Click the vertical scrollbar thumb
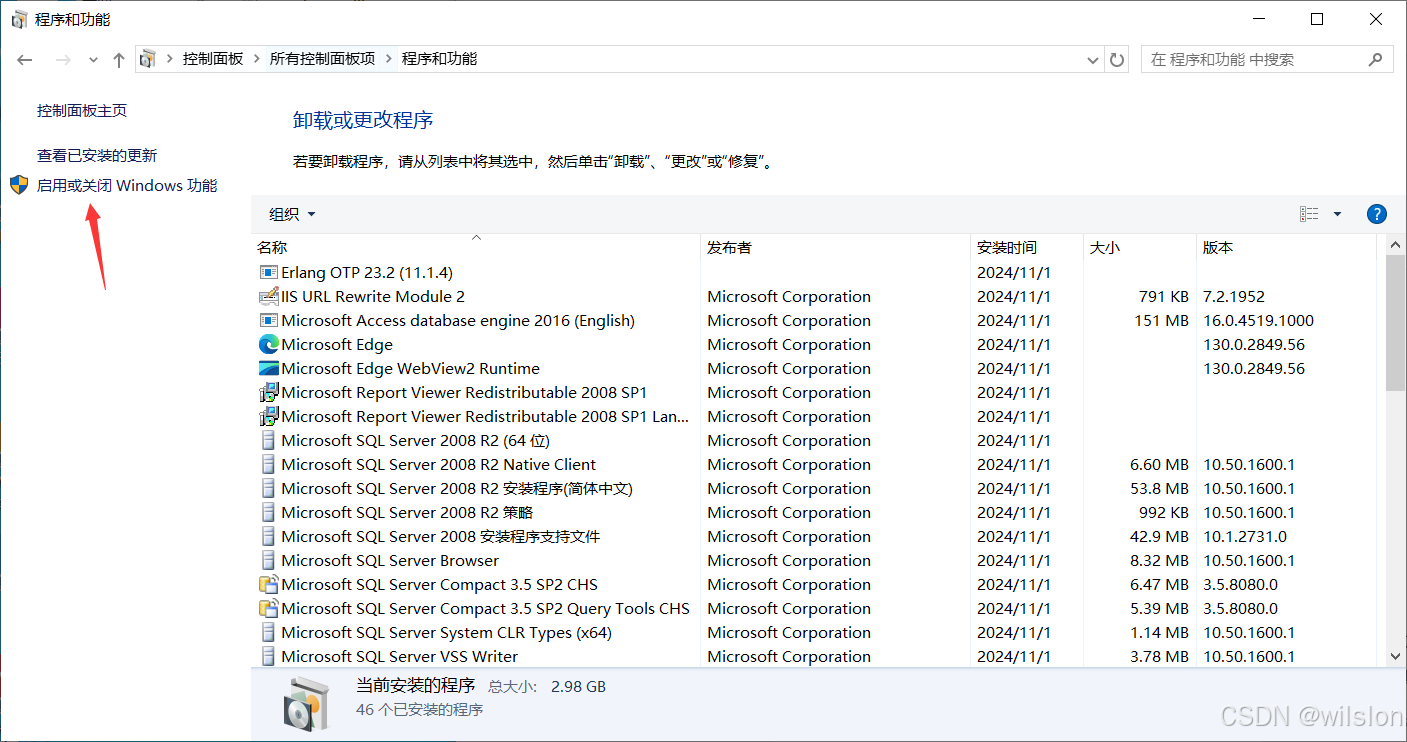The image size is (1407, 742). (x=1396, y=323)
